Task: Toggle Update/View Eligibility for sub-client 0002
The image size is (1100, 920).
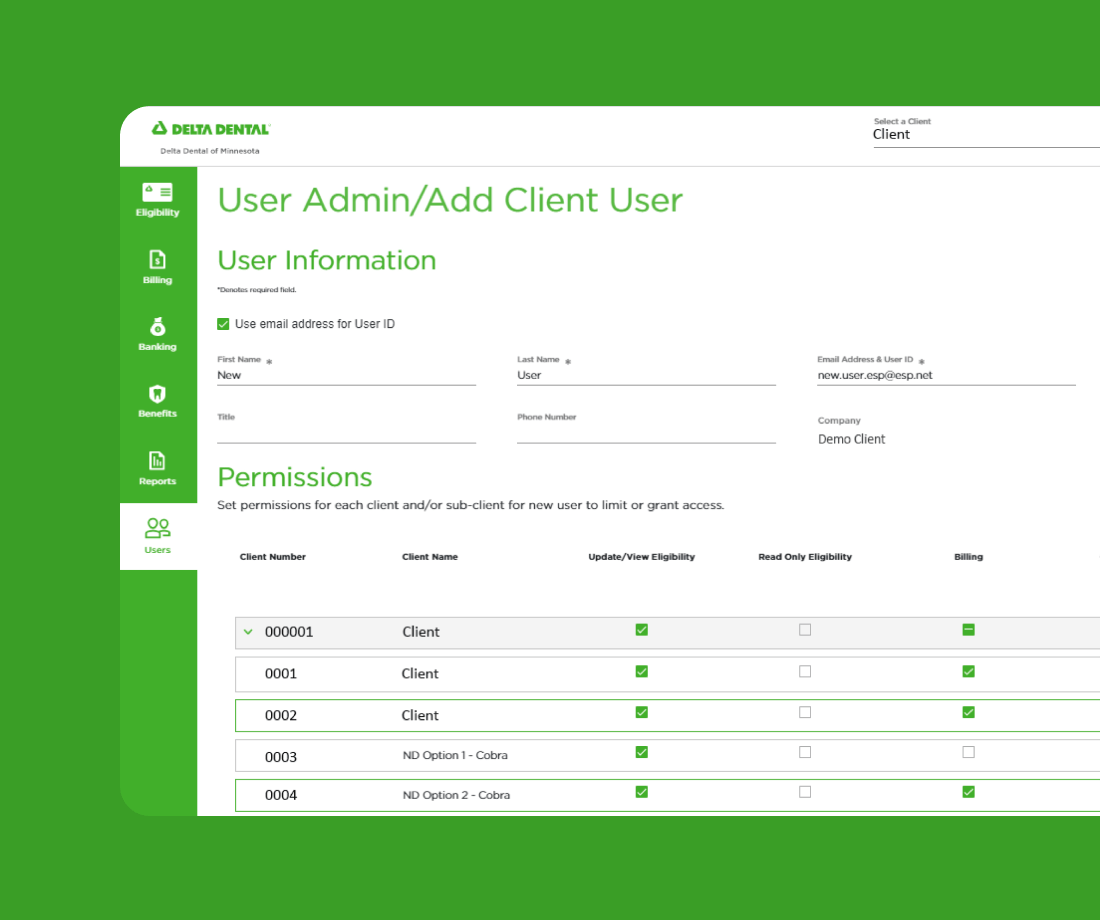Action: coord(642,712)
